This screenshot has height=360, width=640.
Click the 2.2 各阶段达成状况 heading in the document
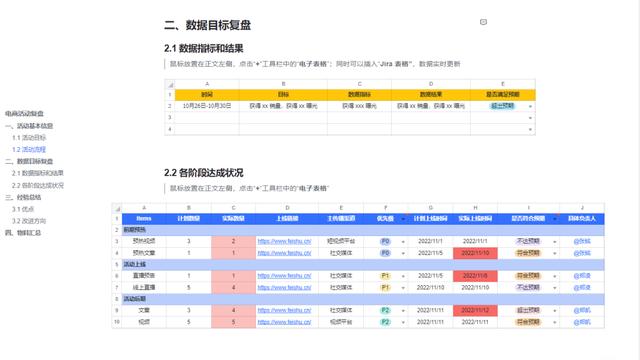[204, 173]
